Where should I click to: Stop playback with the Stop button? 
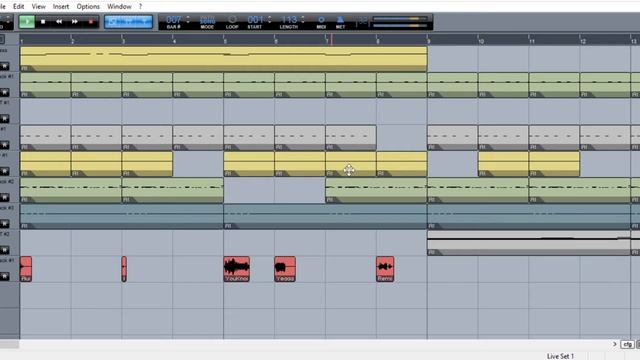(x=43, y=22)
